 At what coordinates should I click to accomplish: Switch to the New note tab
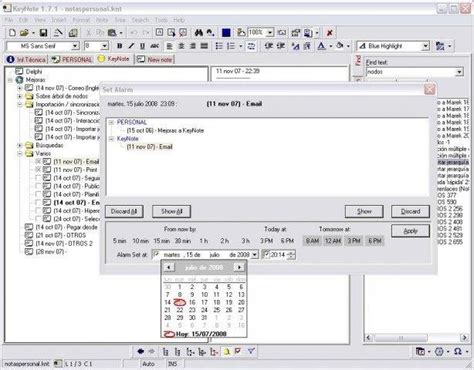point(155,60)
